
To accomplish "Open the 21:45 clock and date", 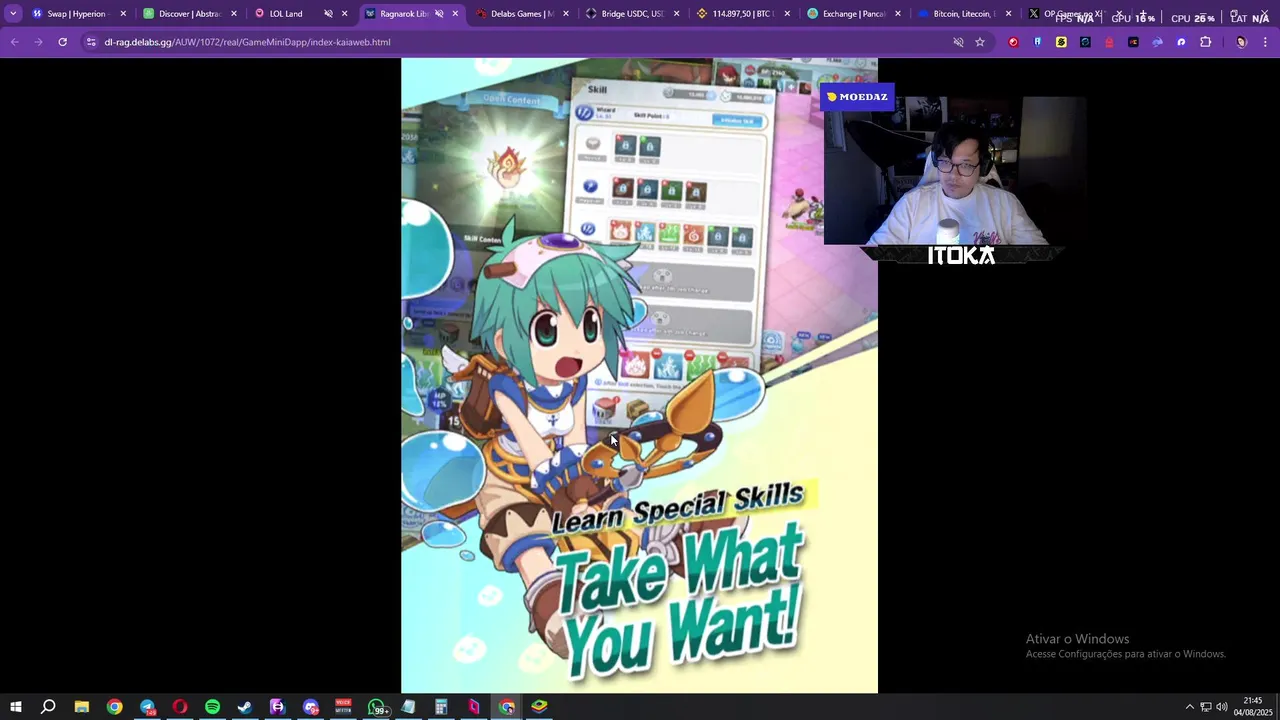I will pos(1253,706).
